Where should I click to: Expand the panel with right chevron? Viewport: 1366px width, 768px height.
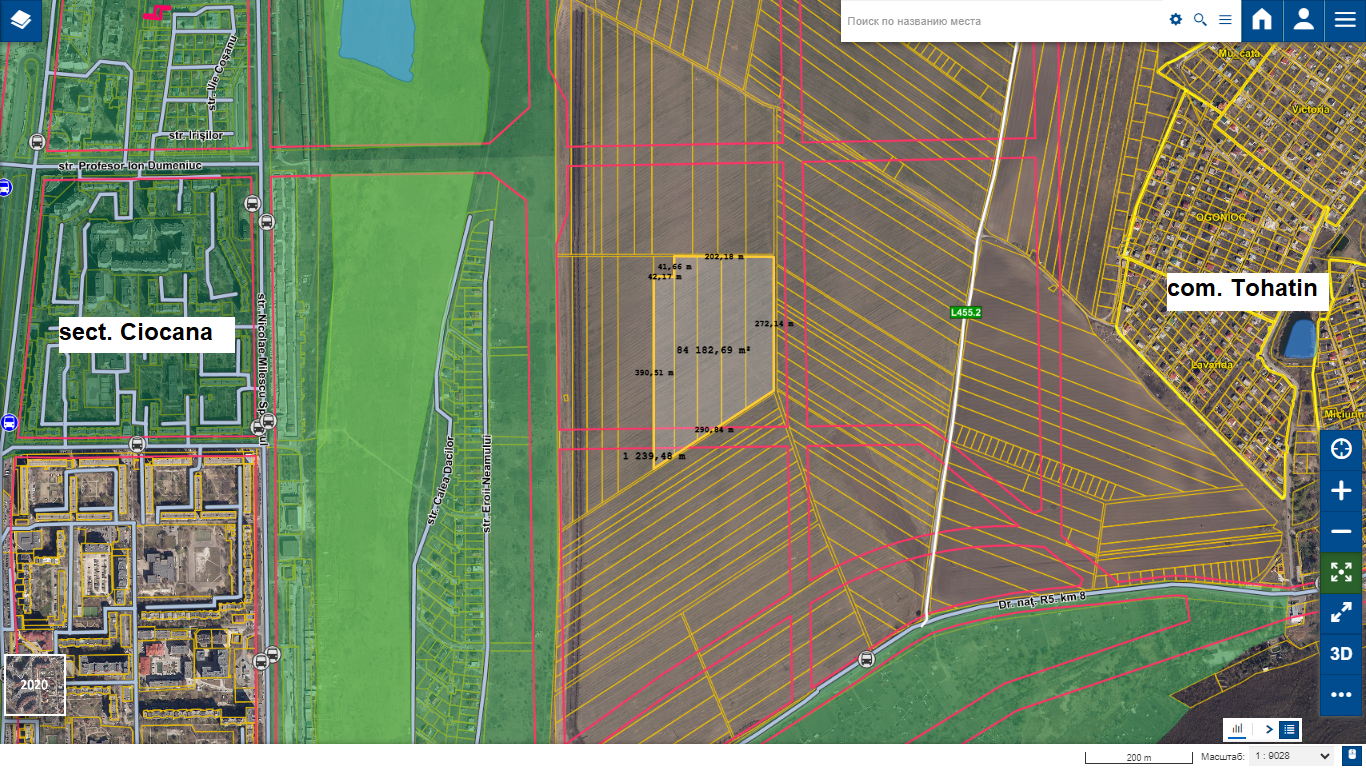[x=1268, y=730]
